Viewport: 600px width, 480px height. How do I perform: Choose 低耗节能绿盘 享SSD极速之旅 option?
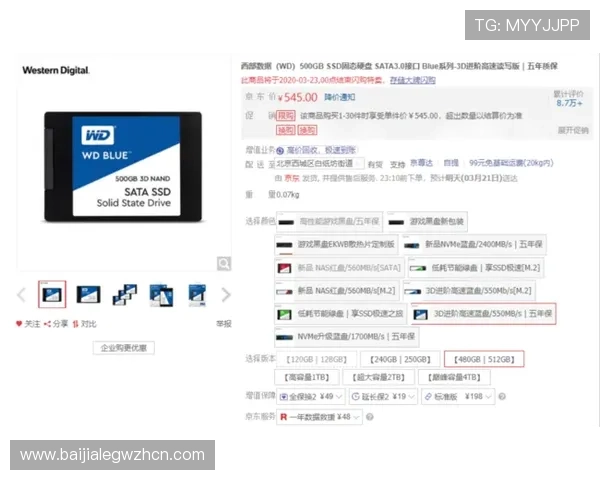click(x=341, y=314)
